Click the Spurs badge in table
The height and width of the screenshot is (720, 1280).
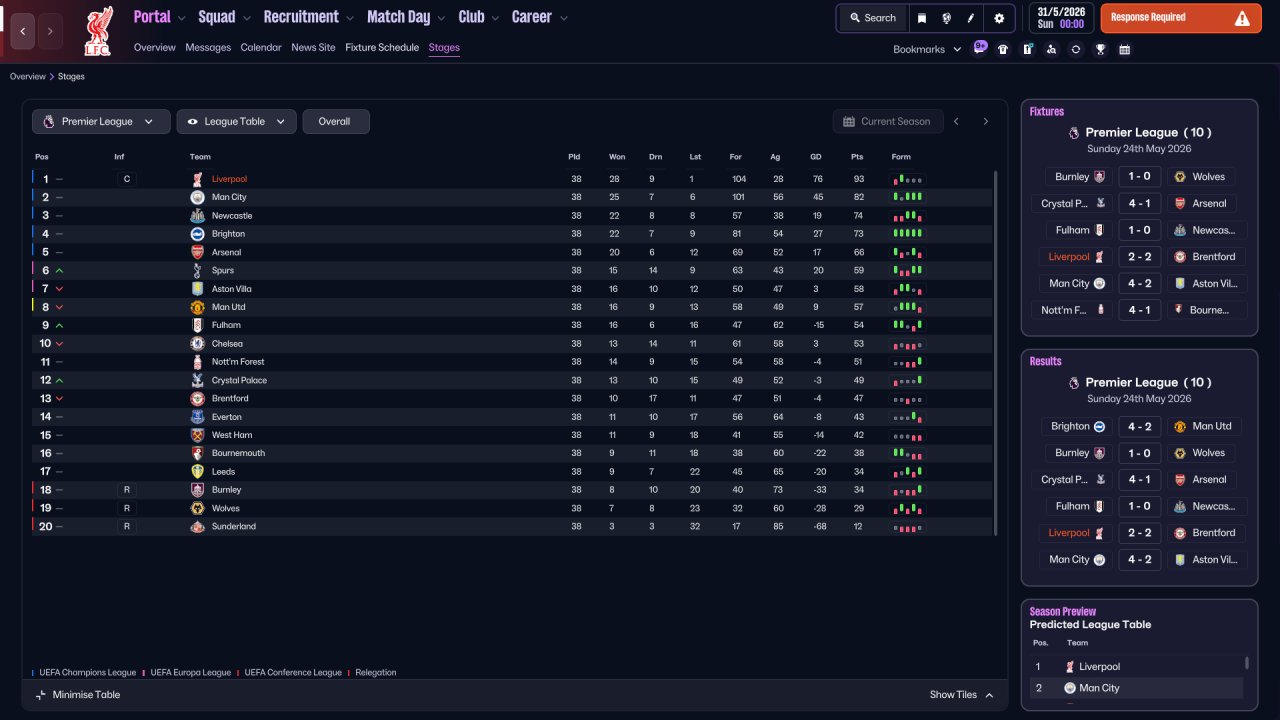197,270
